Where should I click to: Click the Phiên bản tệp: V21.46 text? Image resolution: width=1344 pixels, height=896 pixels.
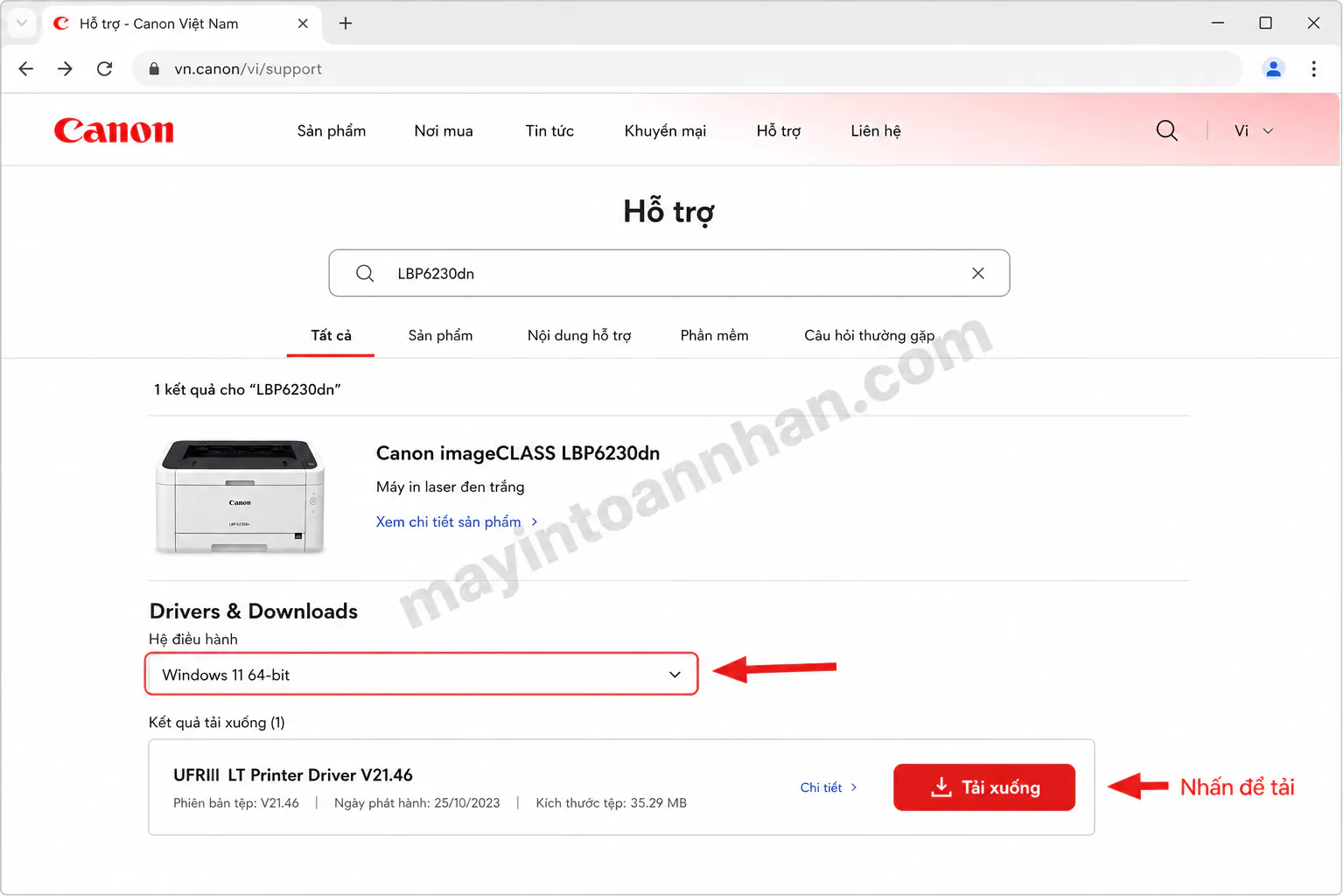pos(236,803)
